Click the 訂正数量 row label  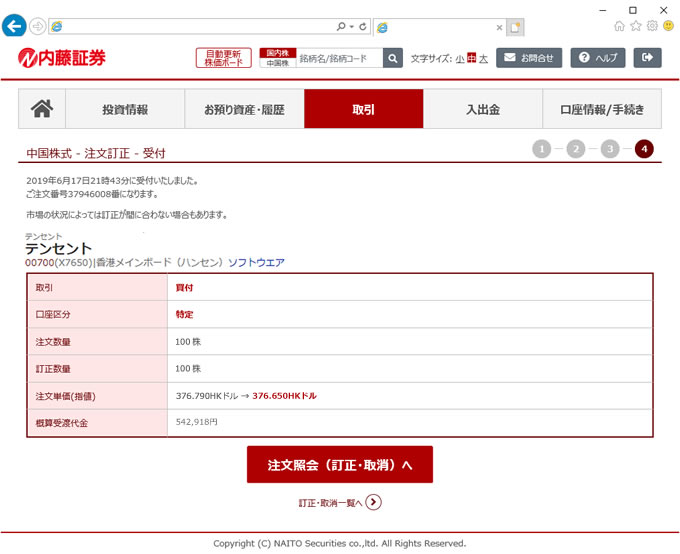[x=53, y=369]
